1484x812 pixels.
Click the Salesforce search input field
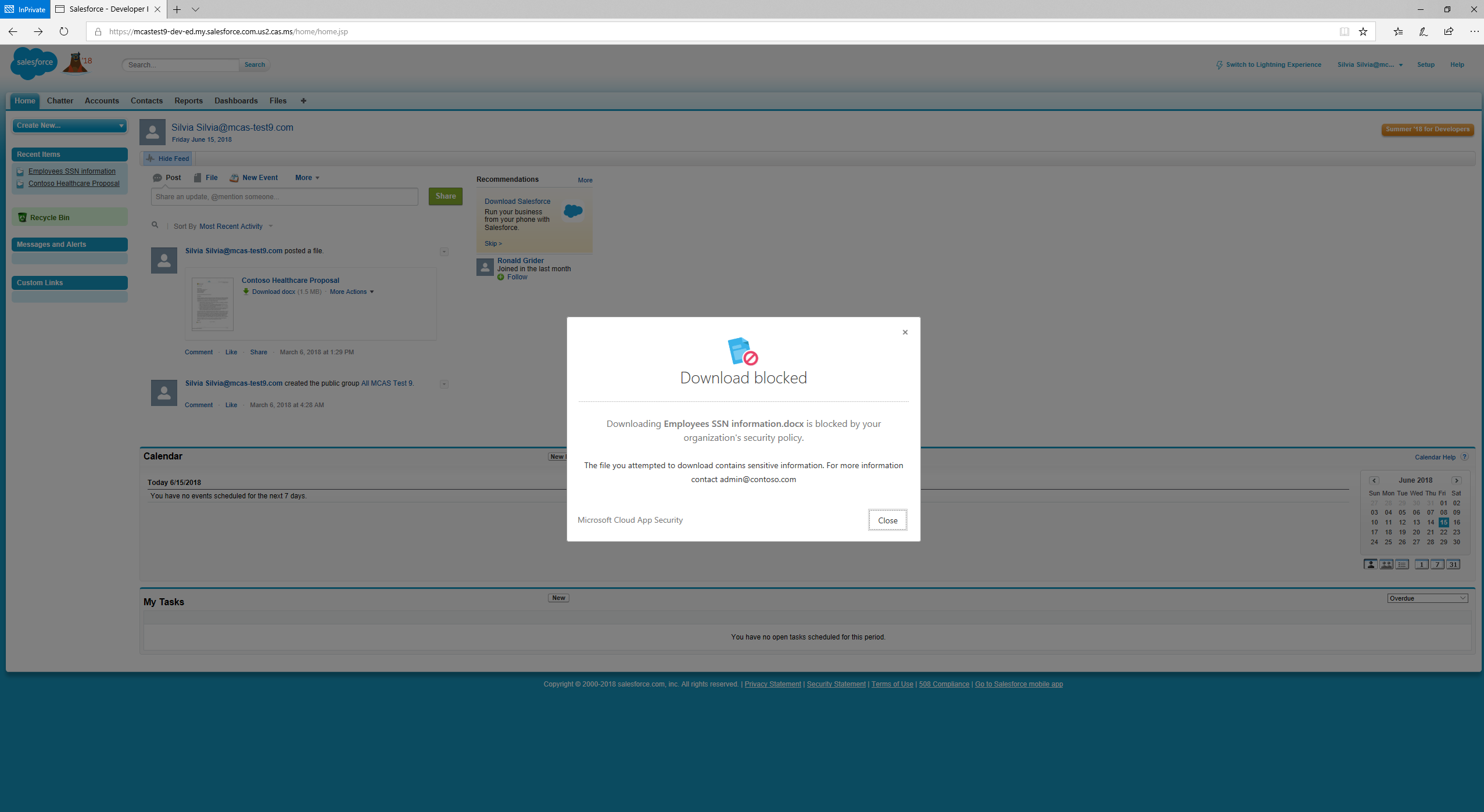click(181, 65)
